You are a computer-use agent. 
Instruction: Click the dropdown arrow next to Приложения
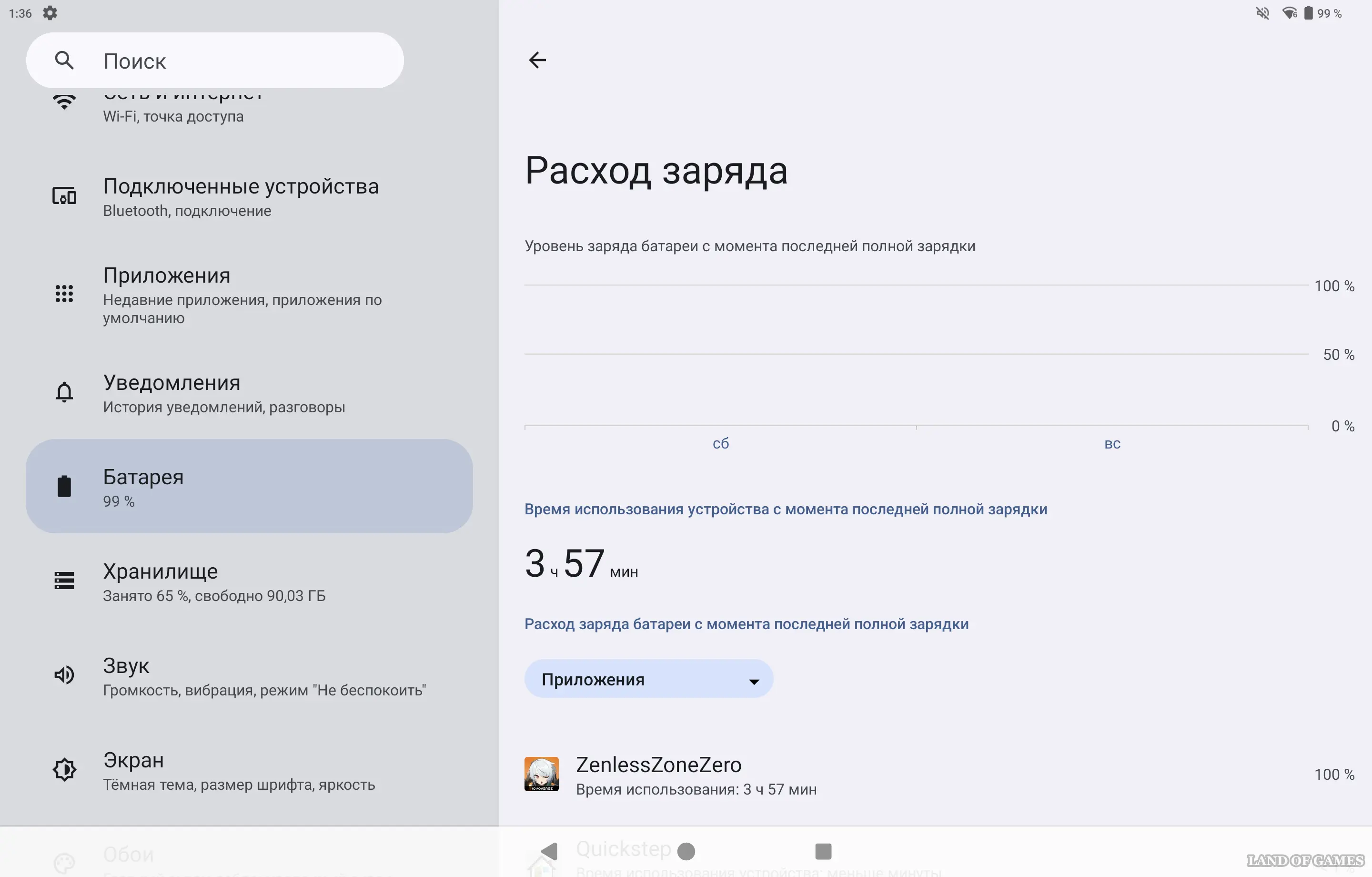754,682
